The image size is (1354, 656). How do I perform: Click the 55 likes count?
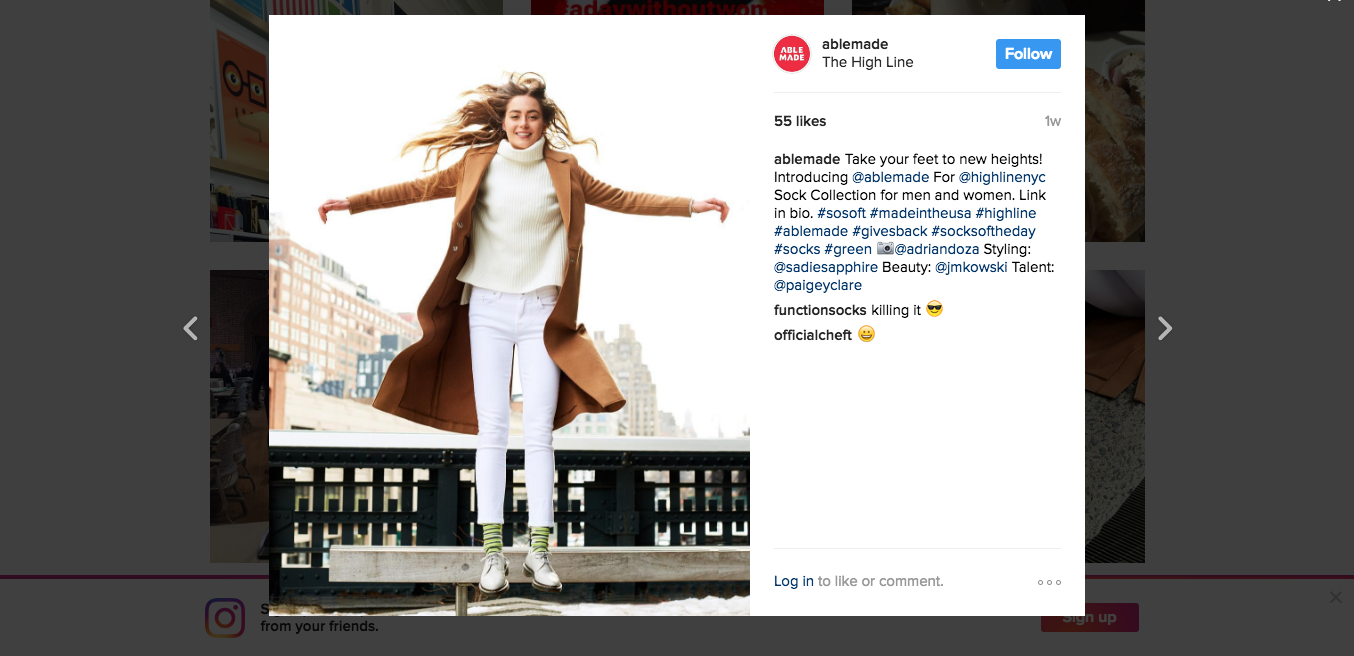tap(800, 121)
